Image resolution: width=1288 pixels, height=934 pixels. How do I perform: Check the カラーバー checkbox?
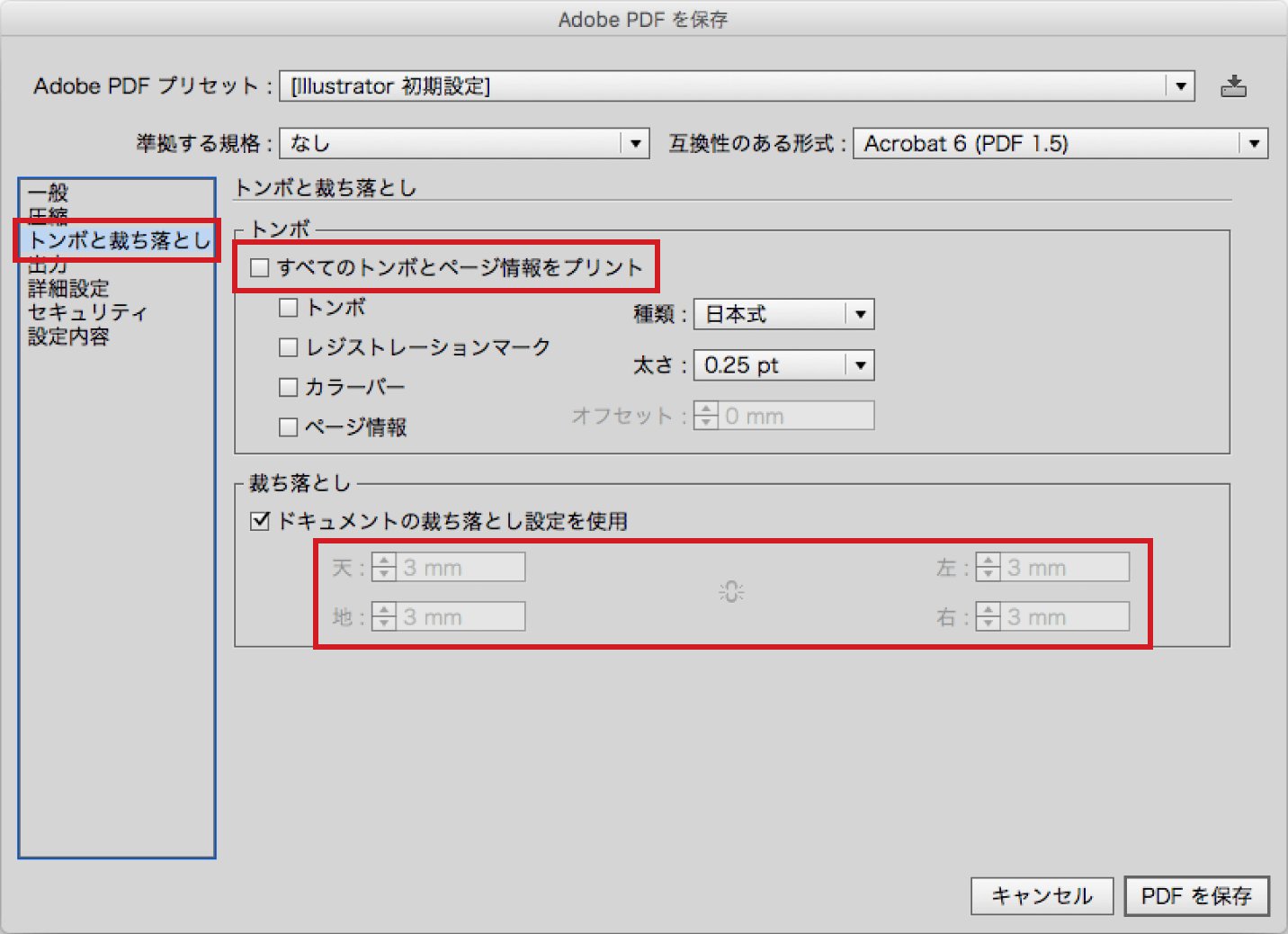click(288, 386)
